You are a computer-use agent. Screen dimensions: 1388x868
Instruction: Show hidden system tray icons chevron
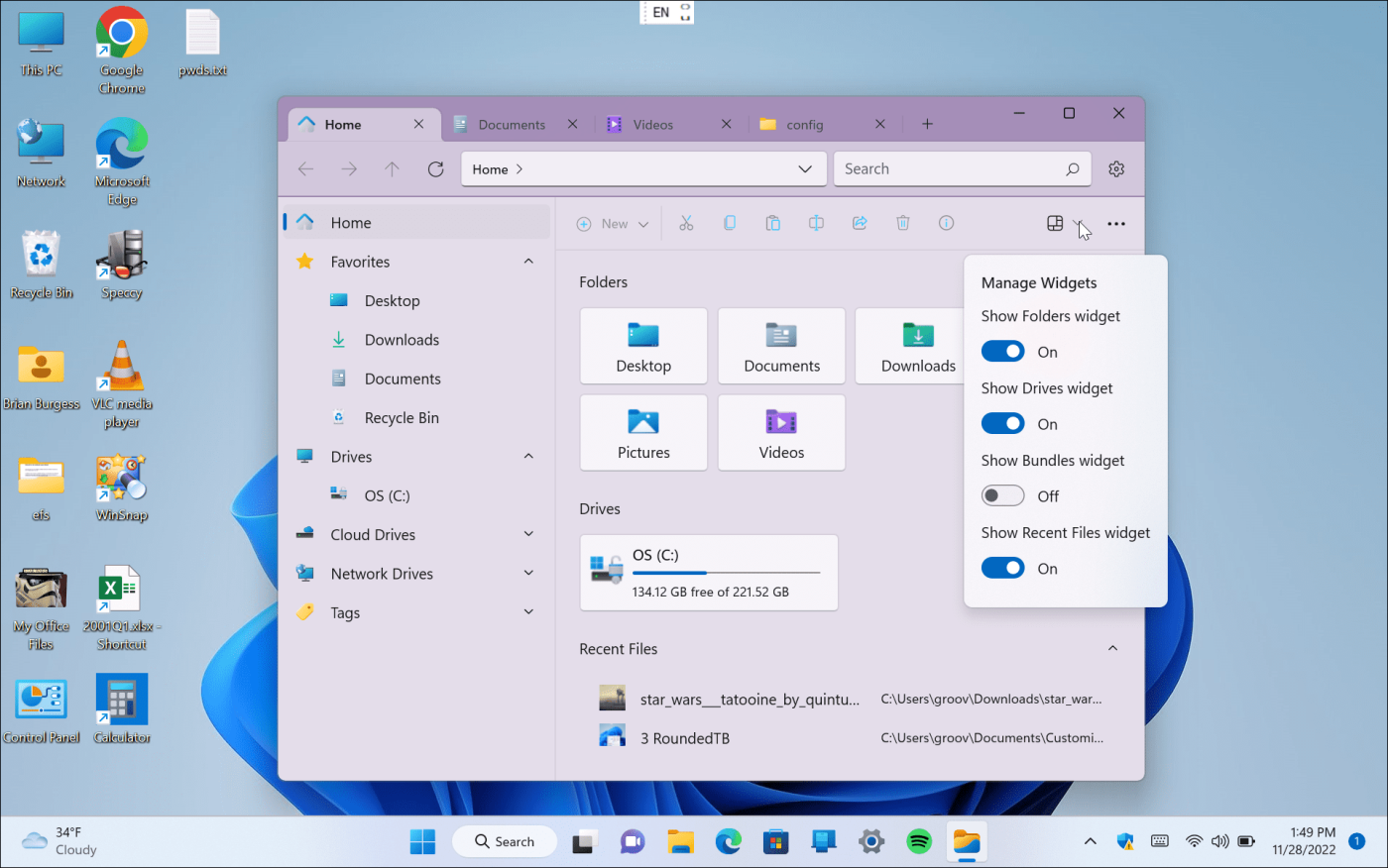point(1091,842)
